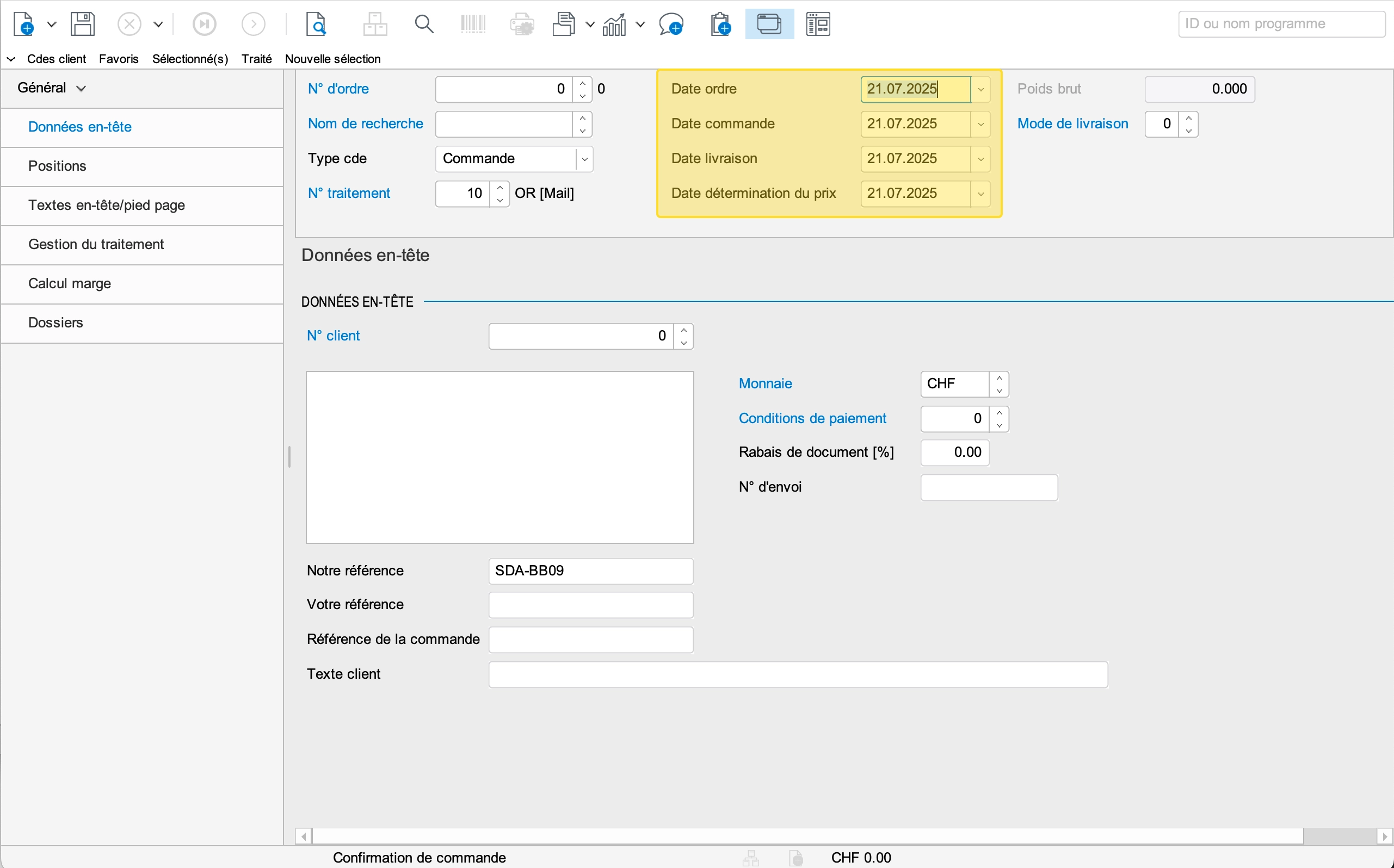The image size is (1394, 868).
Task: Click the Votre référence input field
Action: coord(590,605)
